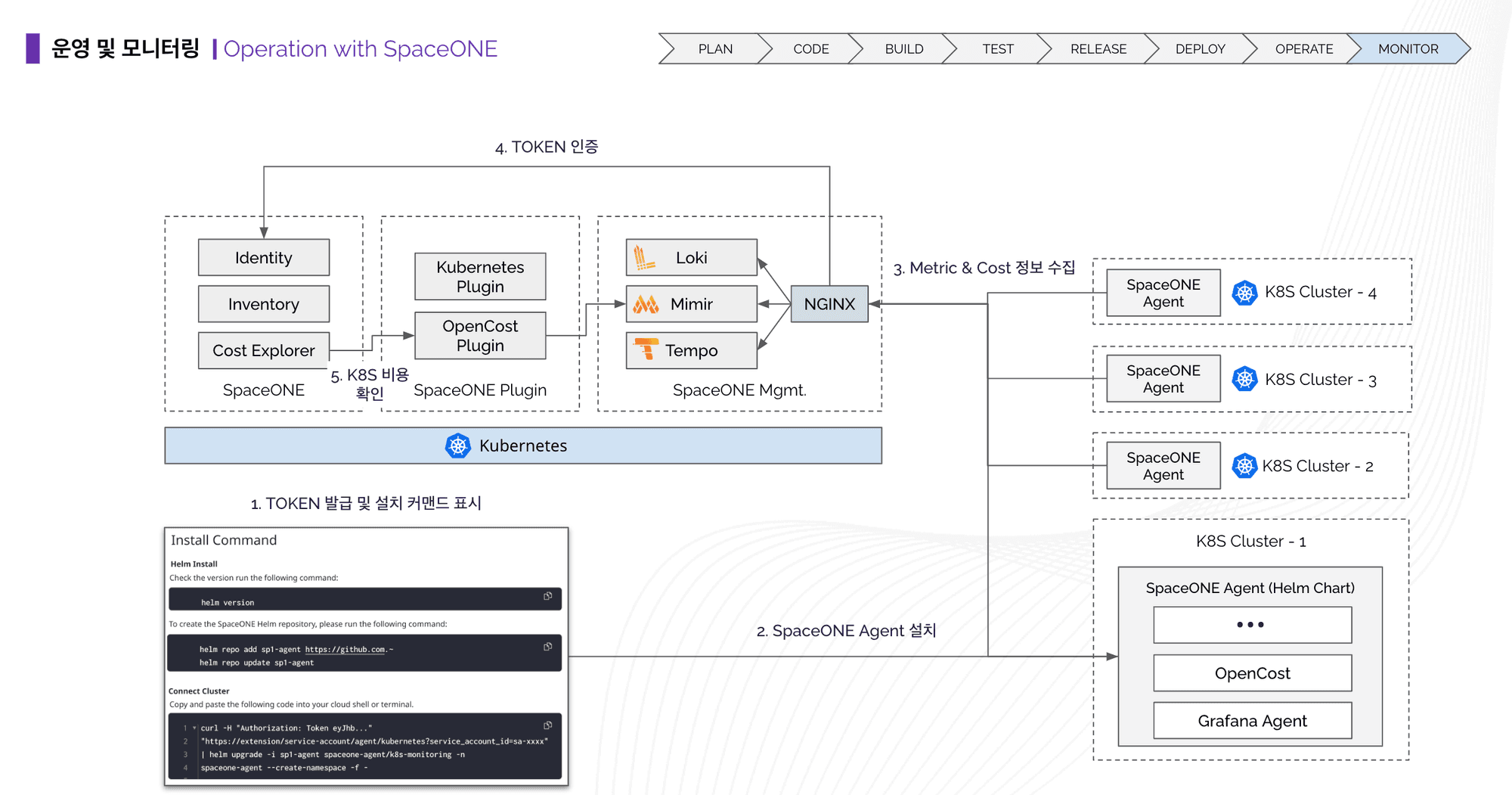The width and height of the screenshot is (1512, 795).
Task: Select the BUILD pipeline stage
Action: [904, 48]
